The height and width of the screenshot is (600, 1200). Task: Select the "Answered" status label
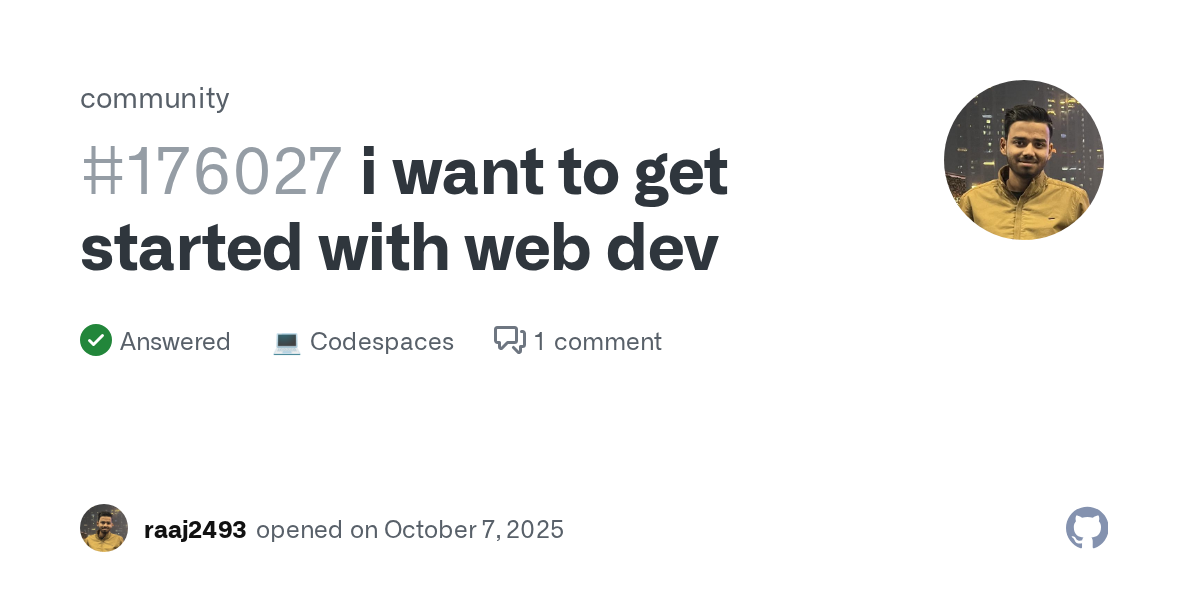[x=175, y=342]
